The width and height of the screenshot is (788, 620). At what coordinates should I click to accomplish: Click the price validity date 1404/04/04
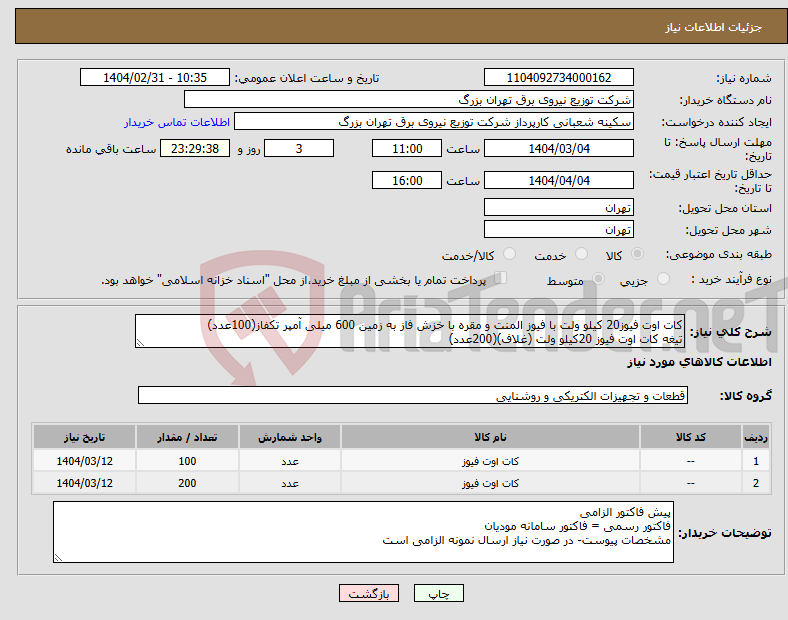click(559, 180)
